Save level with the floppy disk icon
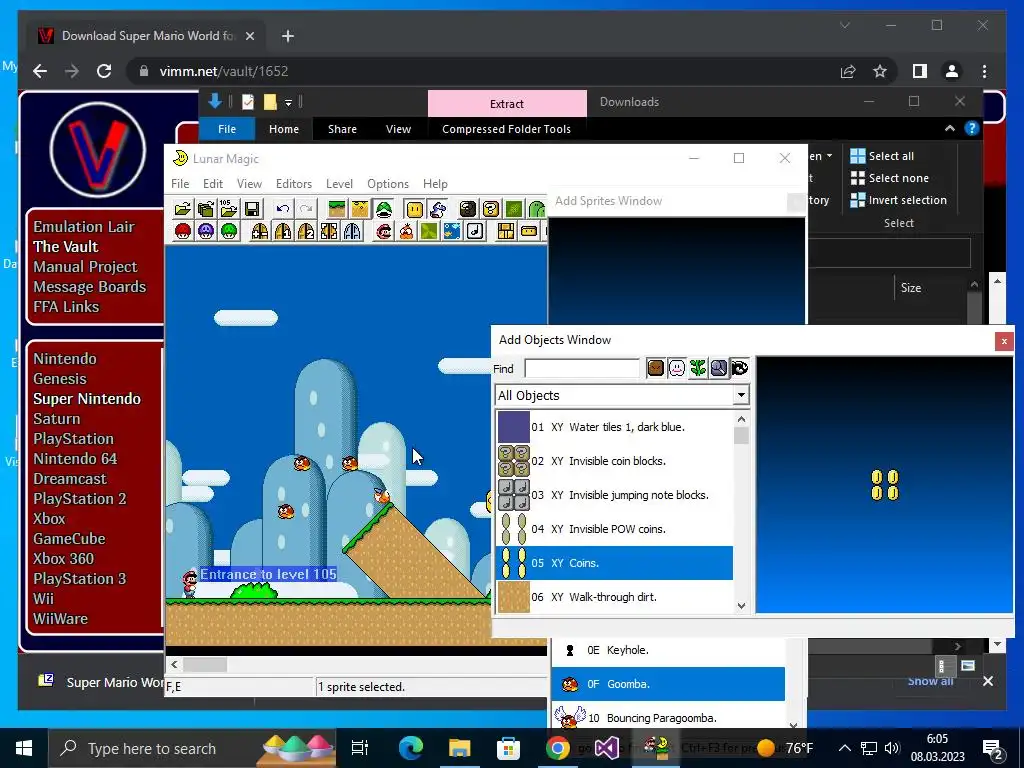This screenshot has height=768, width=1024. click(252, 209)
